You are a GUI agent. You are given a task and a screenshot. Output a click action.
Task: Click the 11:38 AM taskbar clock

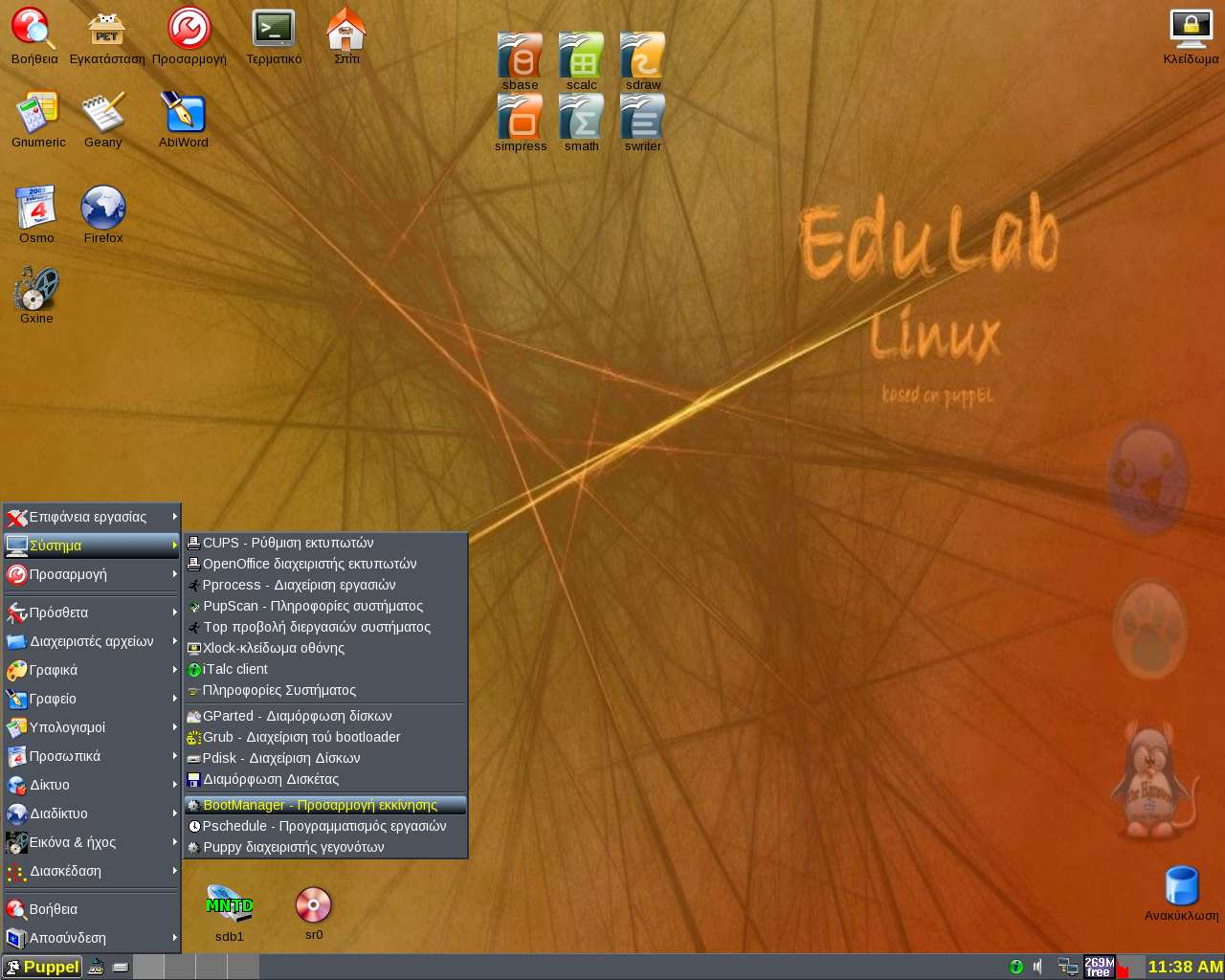point(1185,967)
